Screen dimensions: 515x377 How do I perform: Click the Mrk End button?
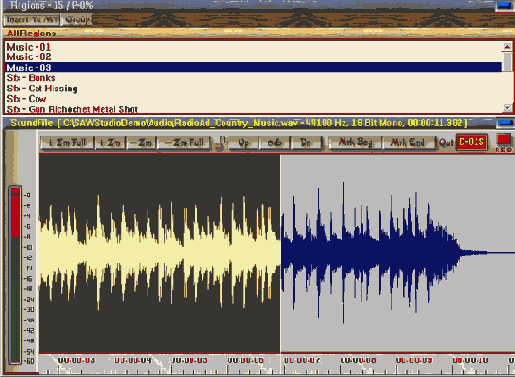point(408,143)
